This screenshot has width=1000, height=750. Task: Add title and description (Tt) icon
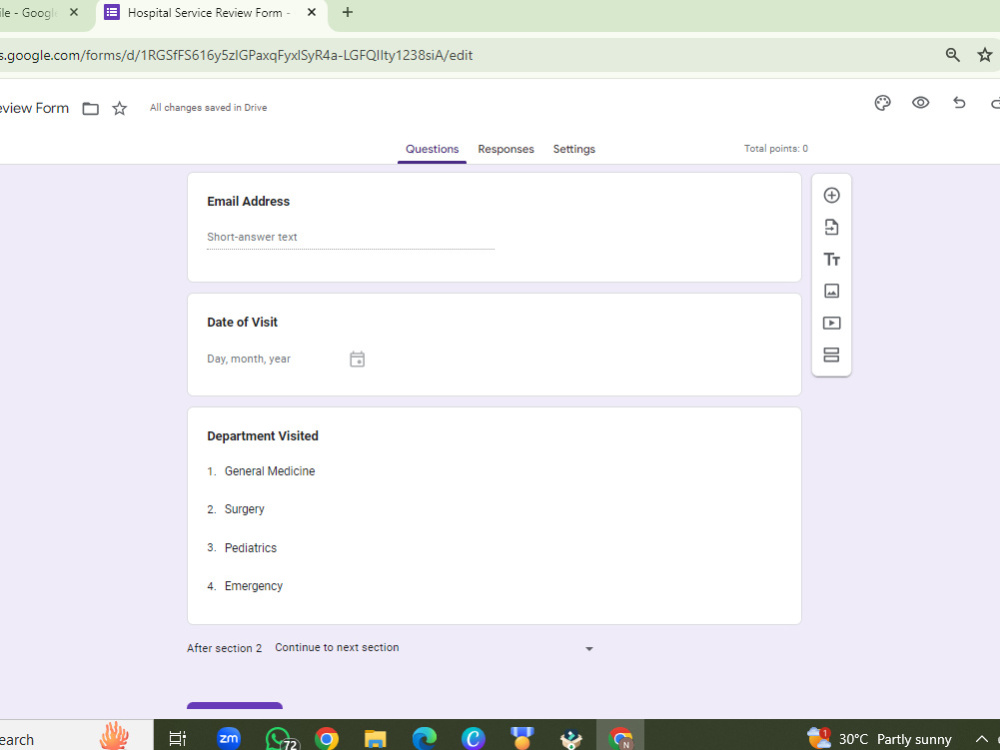[x=831, y=259]
